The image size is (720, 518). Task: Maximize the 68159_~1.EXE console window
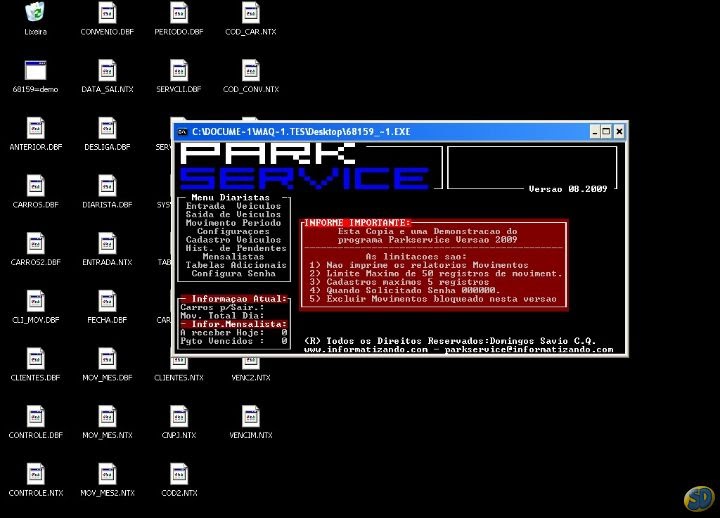[x=606, y=132]
